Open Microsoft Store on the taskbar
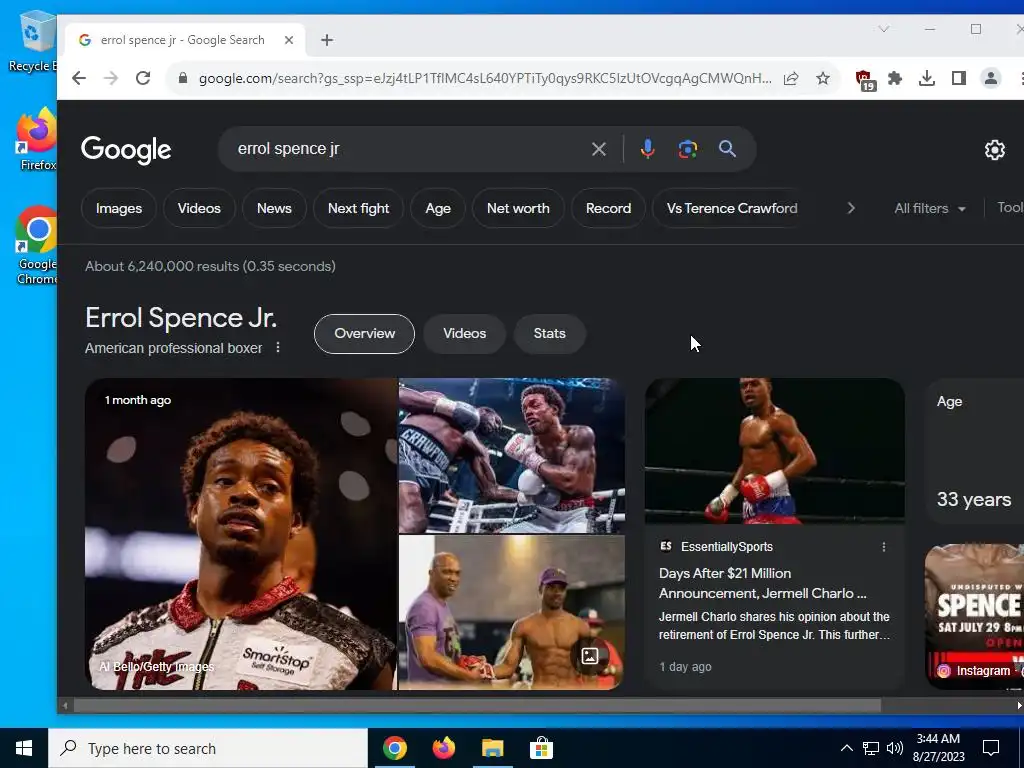The height and width of the screenshot is (768, 1024). [x=541, y=748]
